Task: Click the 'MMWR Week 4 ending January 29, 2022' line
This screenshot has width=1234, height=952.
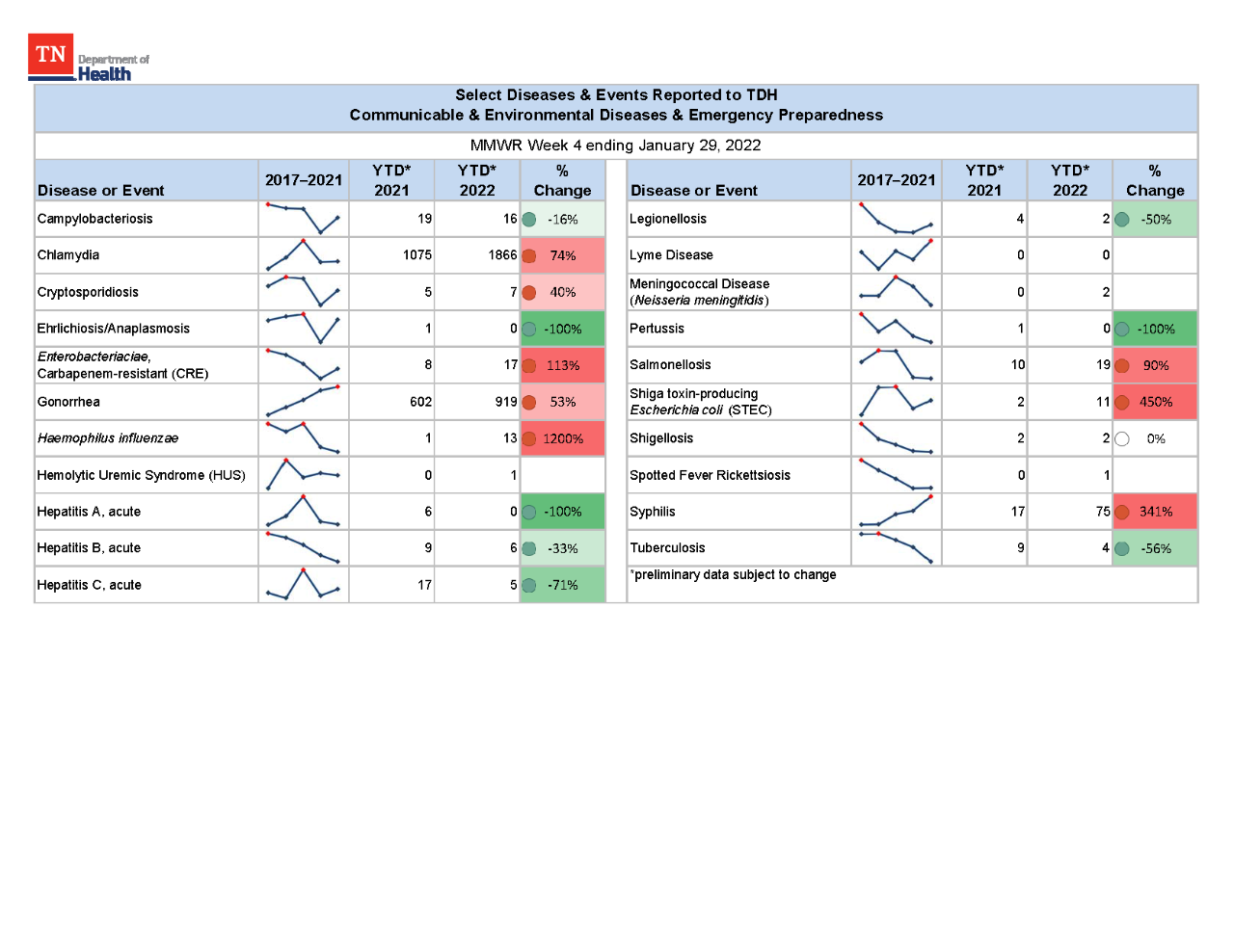Action: 616,145
